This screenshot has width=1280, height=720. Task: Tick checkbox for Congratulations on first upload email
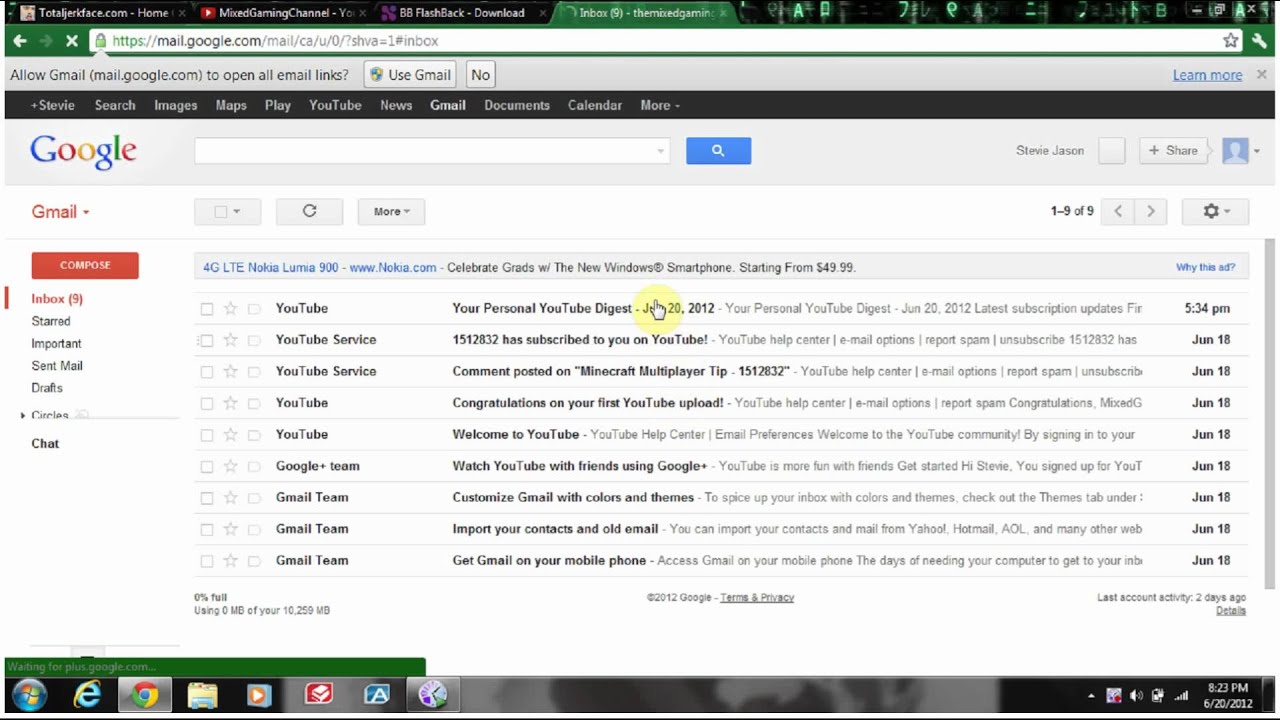(207, 403)
